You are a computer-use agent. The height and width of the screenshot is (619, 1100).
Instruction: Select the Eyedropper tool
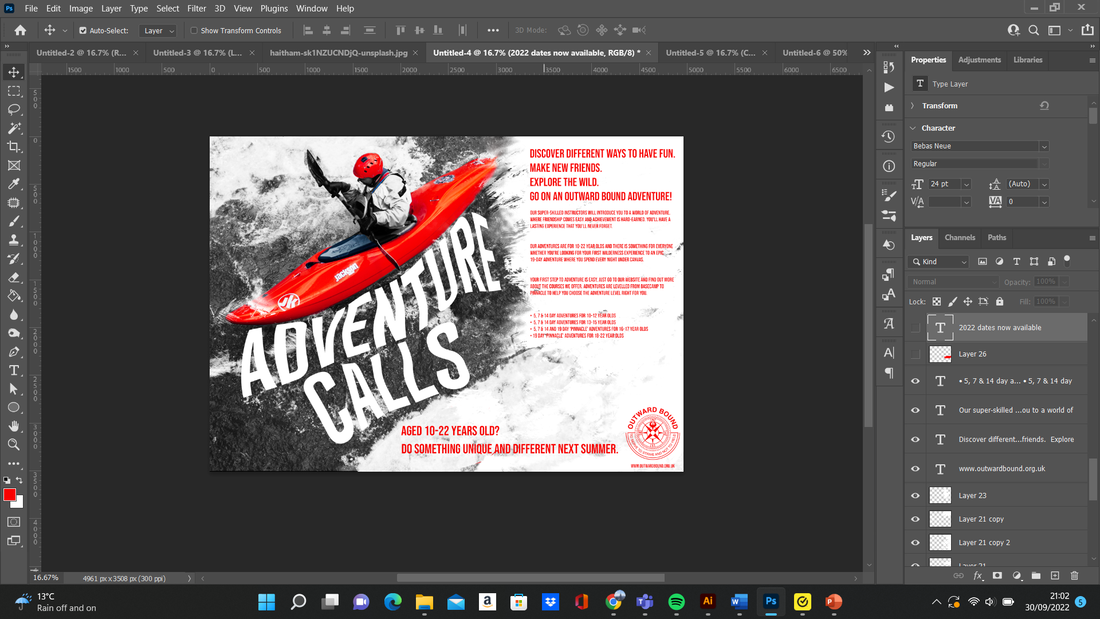click(14, 184)
